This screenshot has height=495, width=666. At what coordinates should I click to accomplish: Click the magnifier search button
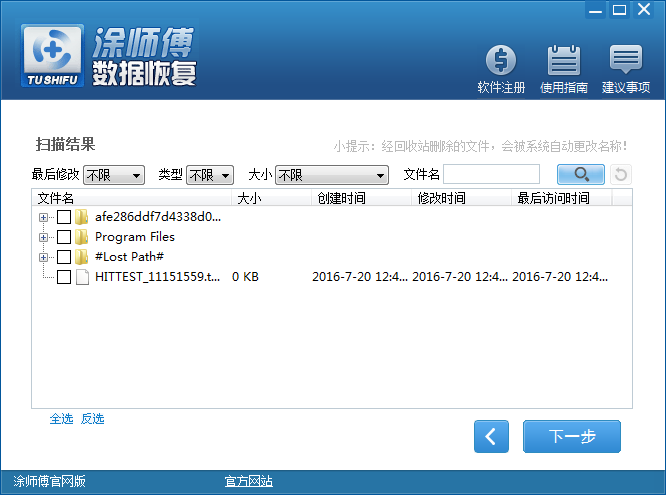click(x=581, y=174)
